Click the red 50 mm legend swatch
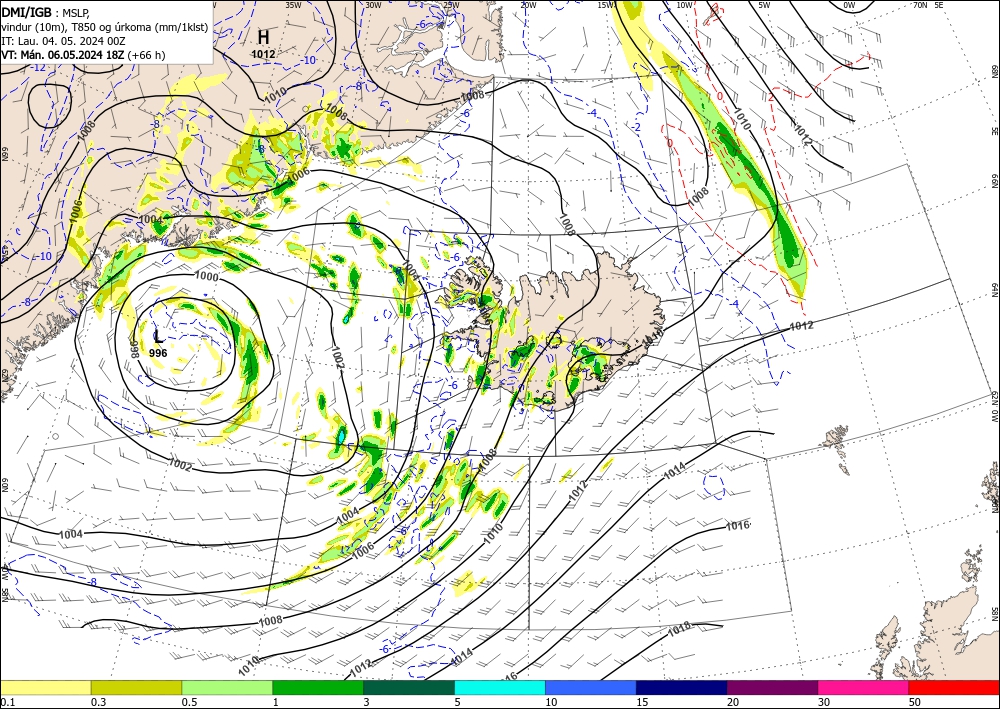Viewport: 1000px width, 709px height. 954,687
